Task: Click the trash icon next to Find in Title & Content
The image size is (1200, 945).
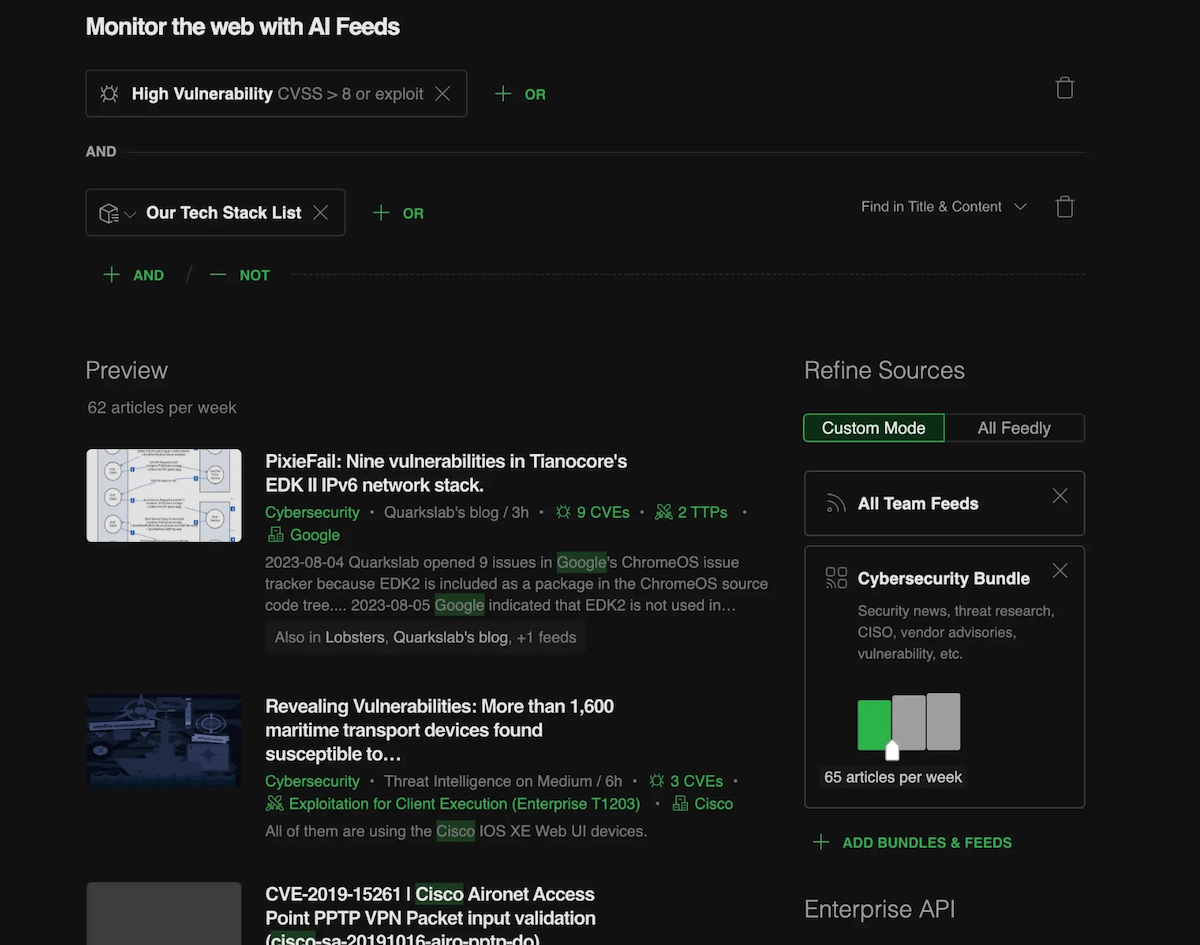Action: pyautogui.click(x=1064, y=206)
